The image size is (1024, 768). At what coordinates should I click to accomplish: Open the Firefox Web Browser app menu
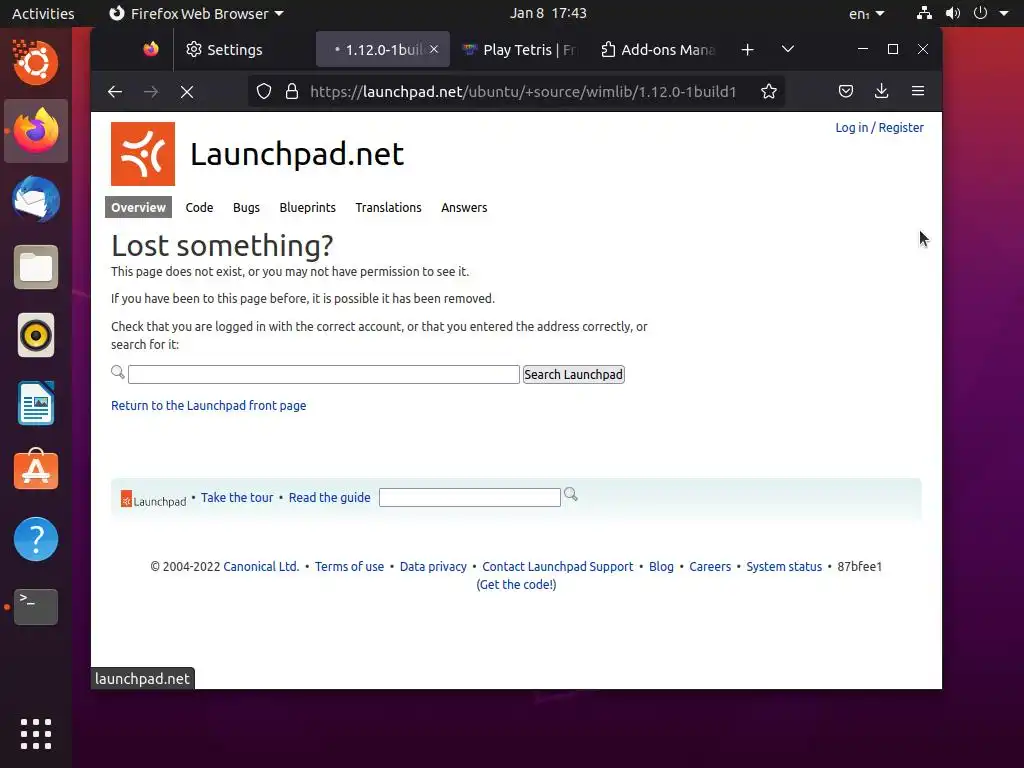point(196,13)
